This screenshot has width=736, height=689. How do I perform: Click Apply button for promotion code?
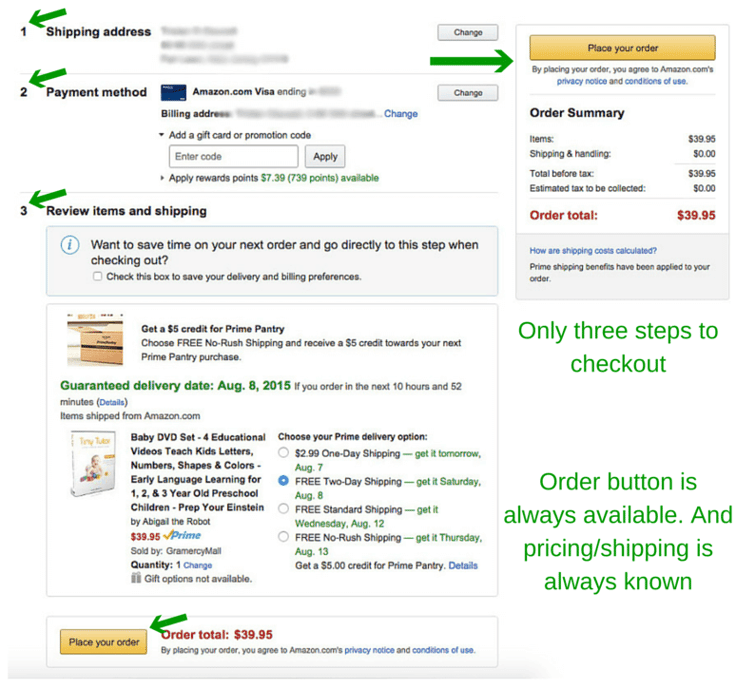[325, 156]
